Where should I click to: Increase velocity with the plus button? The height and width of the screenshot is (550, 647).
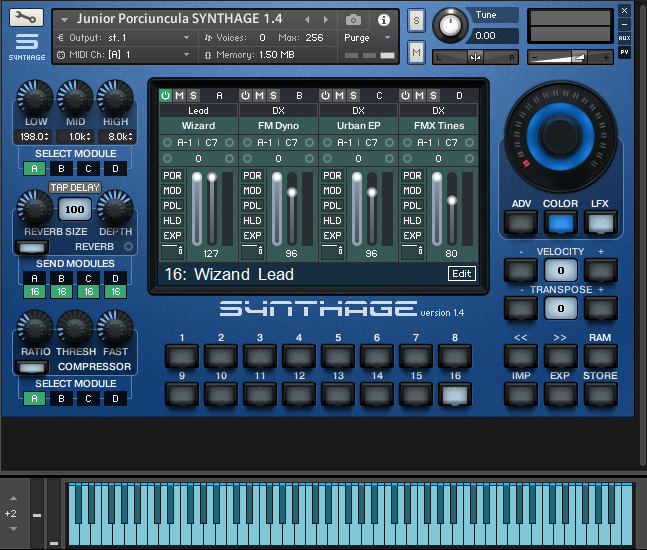pos(600,271)
